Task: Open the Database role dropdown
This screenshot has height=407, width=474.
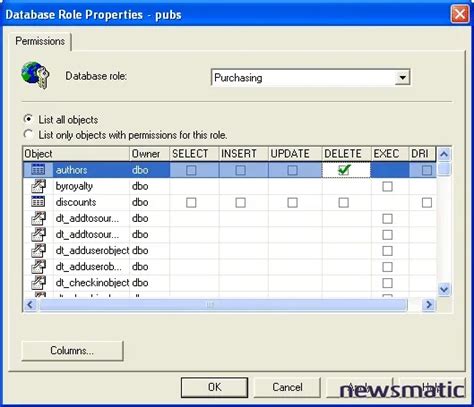Action: (402, 78)
